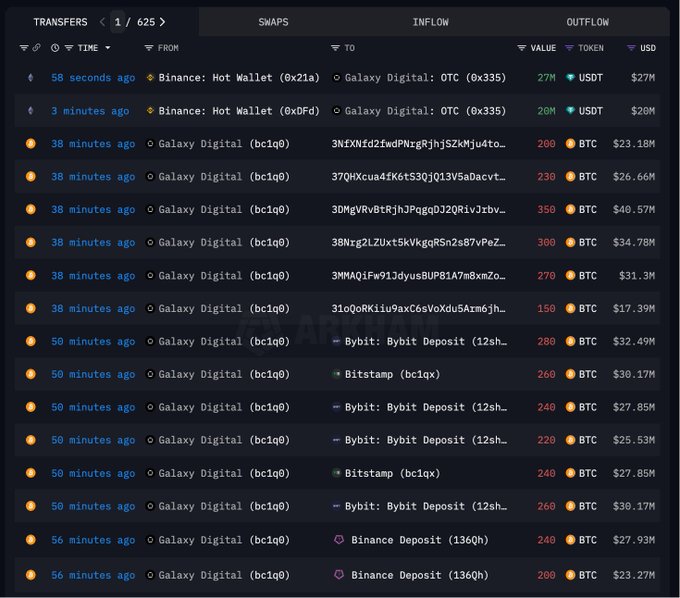Click USDT token icon in 27M row
The image size is (680, 598).
point(570,78)
